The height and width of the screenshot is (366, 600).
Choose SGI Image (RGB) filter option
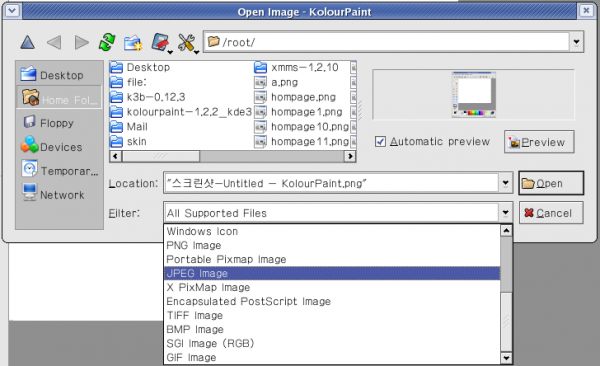point(332,343)
